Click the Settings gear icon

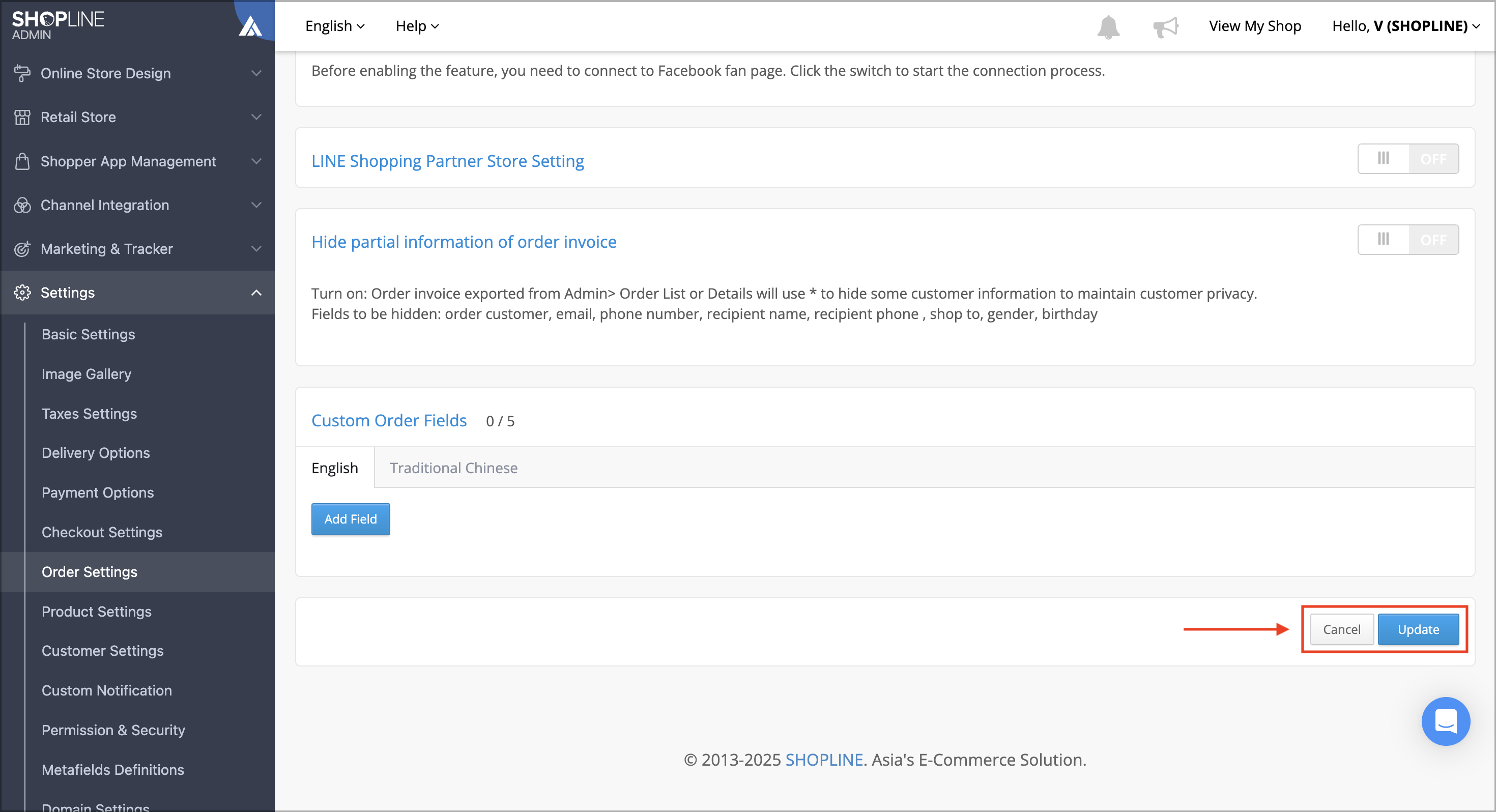22,293
